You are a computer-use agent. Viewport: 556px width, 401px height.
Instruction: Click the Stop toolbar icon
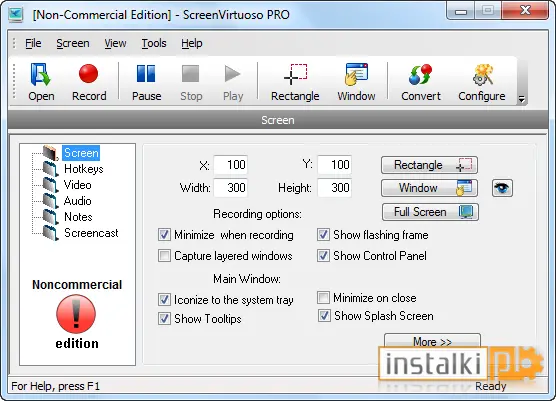(x=191, y=82)
